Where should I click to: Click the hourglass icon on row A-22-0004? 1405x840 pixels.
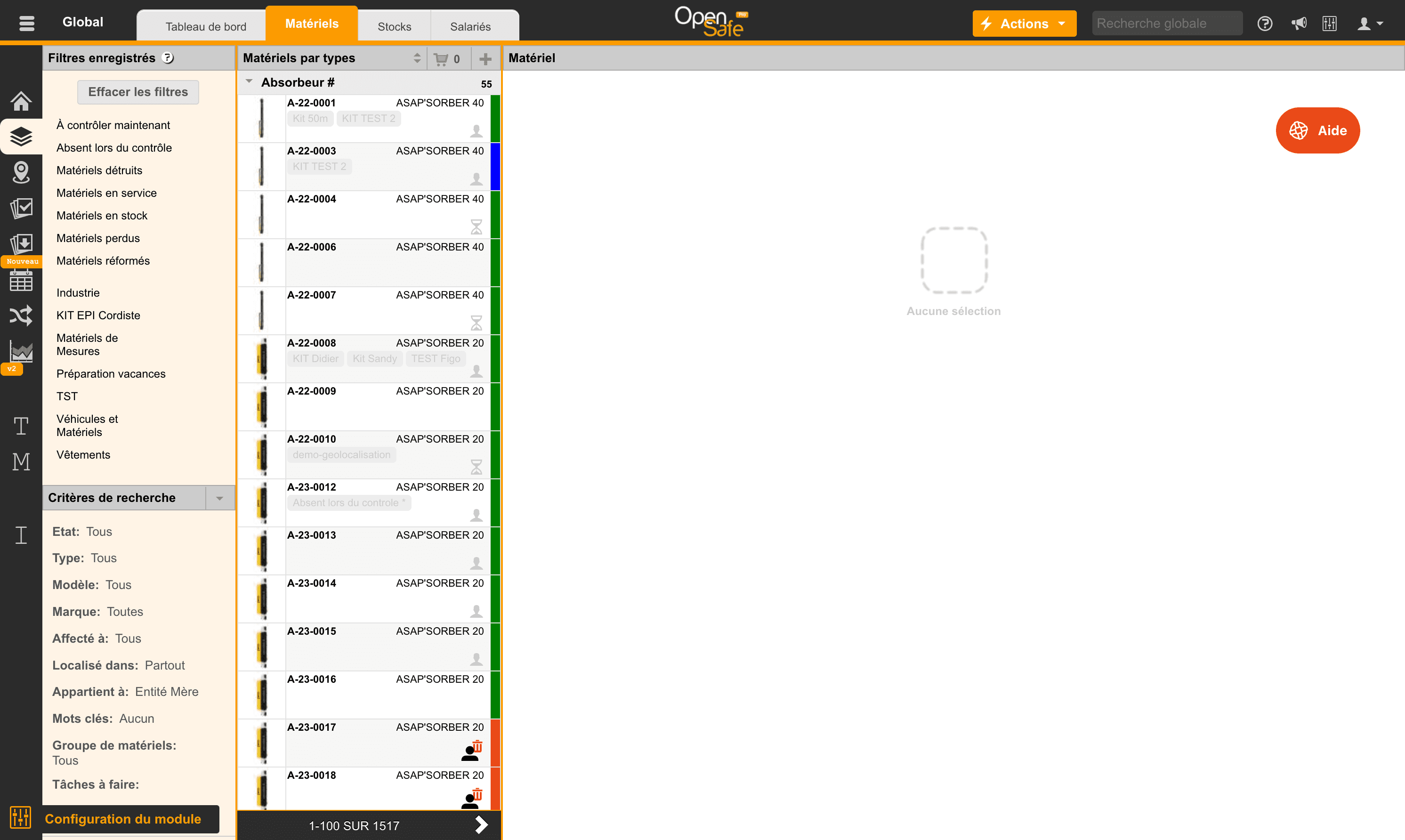click(476, 227)
